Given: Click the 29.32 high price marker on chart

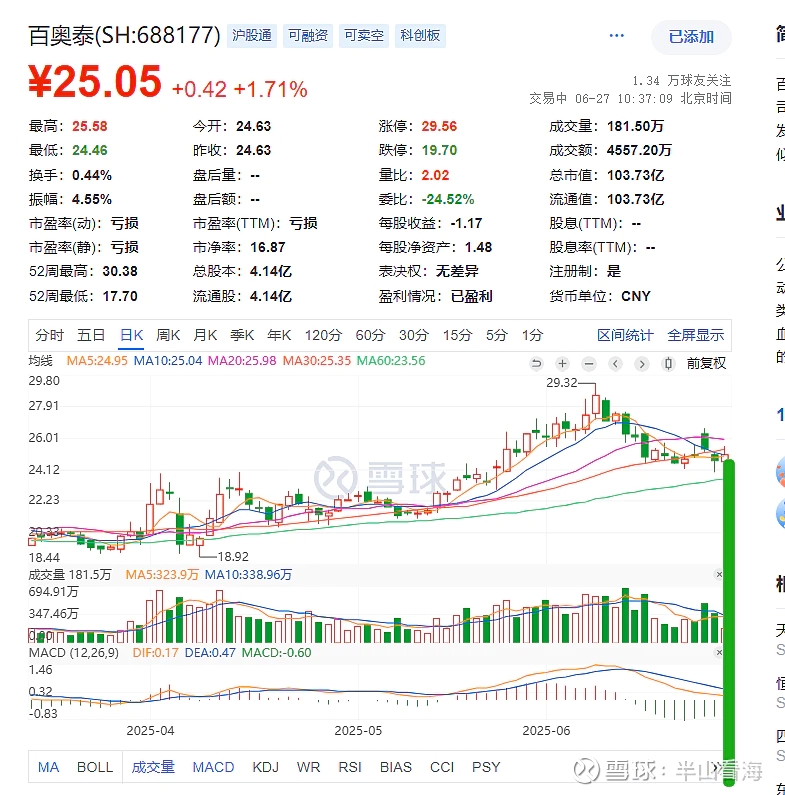Looking at the screenshot, I should coord(562,383).
